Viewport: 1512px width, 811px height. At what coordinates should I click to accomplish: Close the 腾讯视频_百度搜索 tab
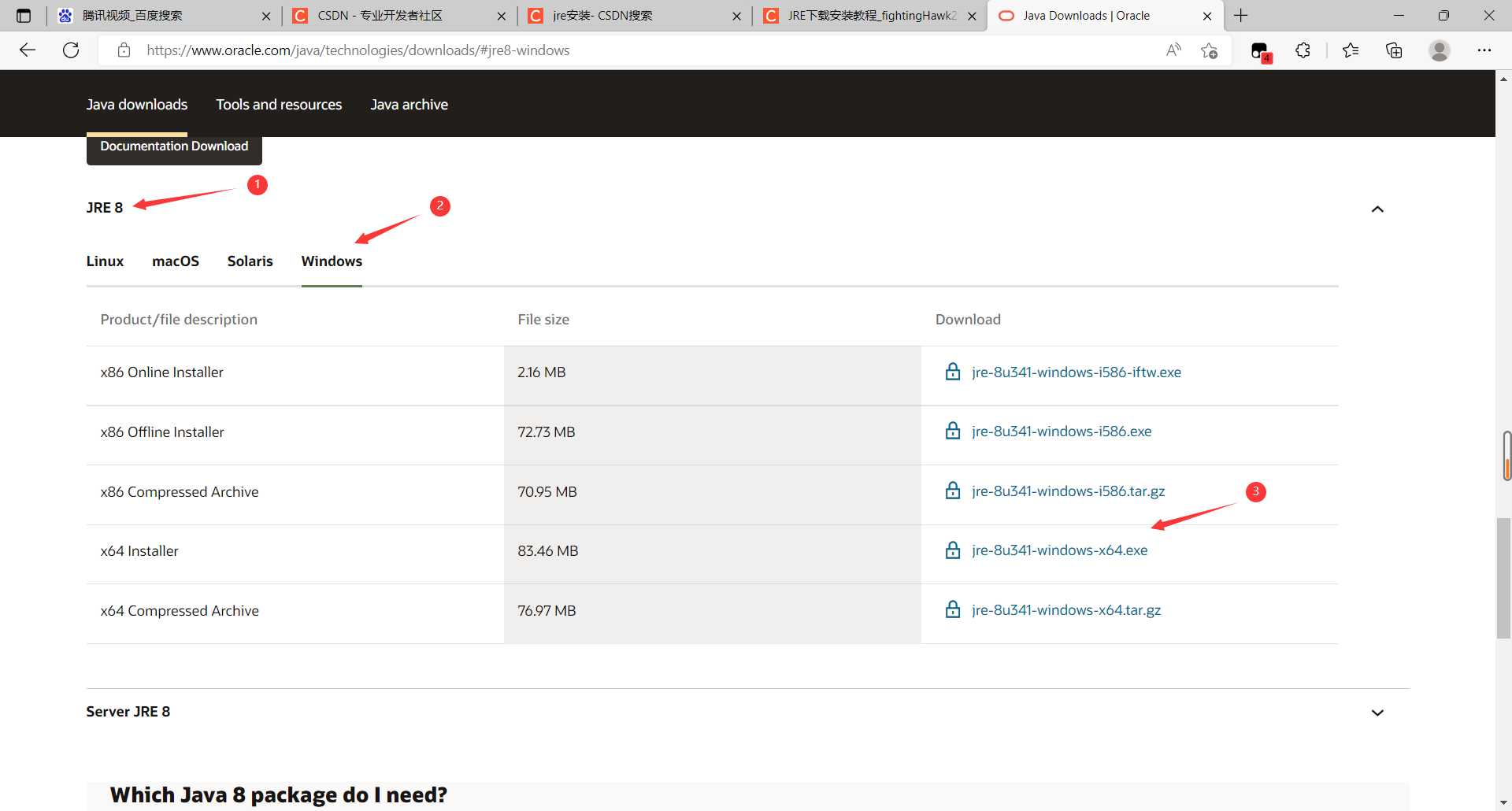[x=266, y=16]
